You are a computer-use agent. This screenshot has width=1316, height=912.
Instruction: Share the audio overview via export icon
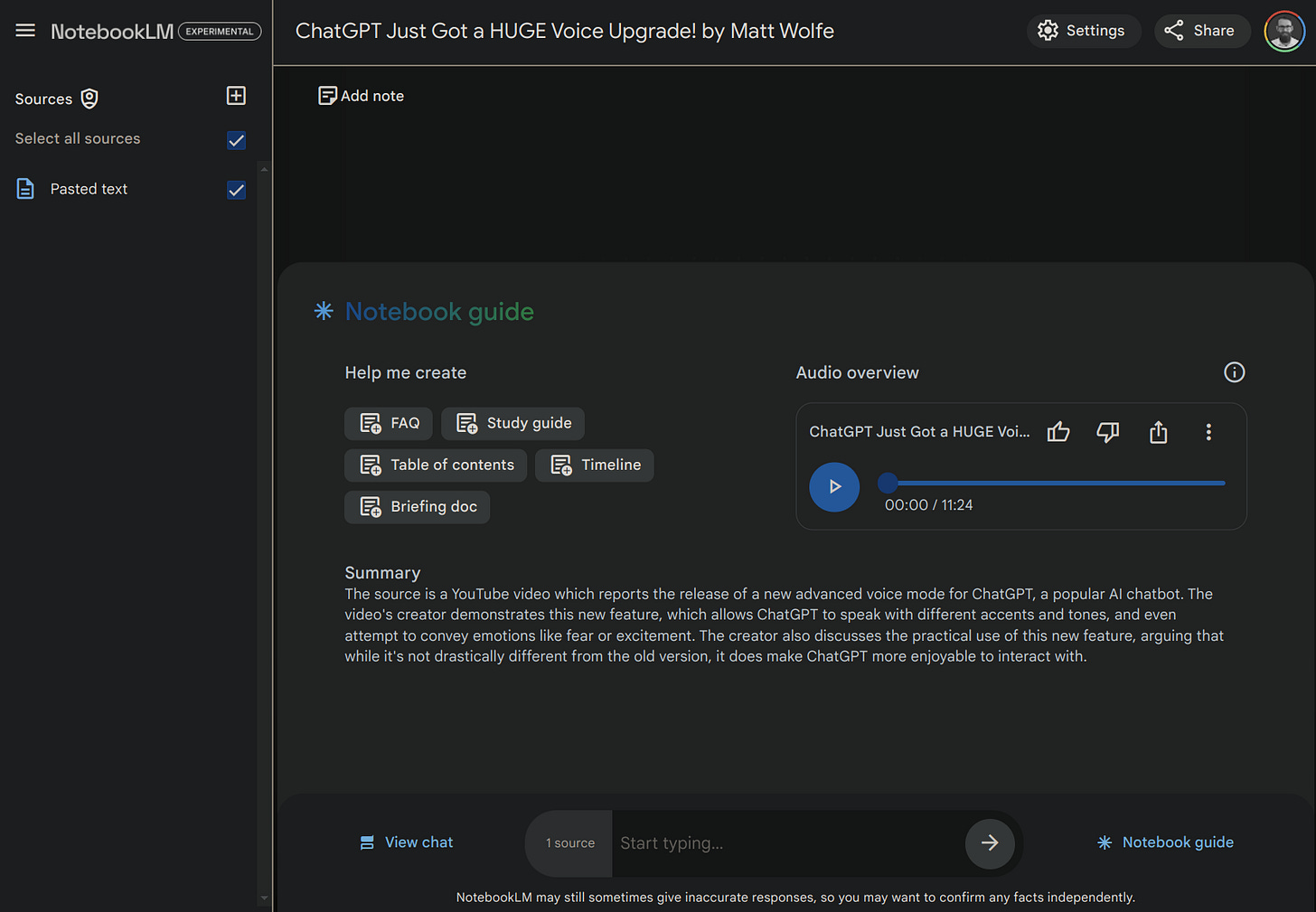1159,432
